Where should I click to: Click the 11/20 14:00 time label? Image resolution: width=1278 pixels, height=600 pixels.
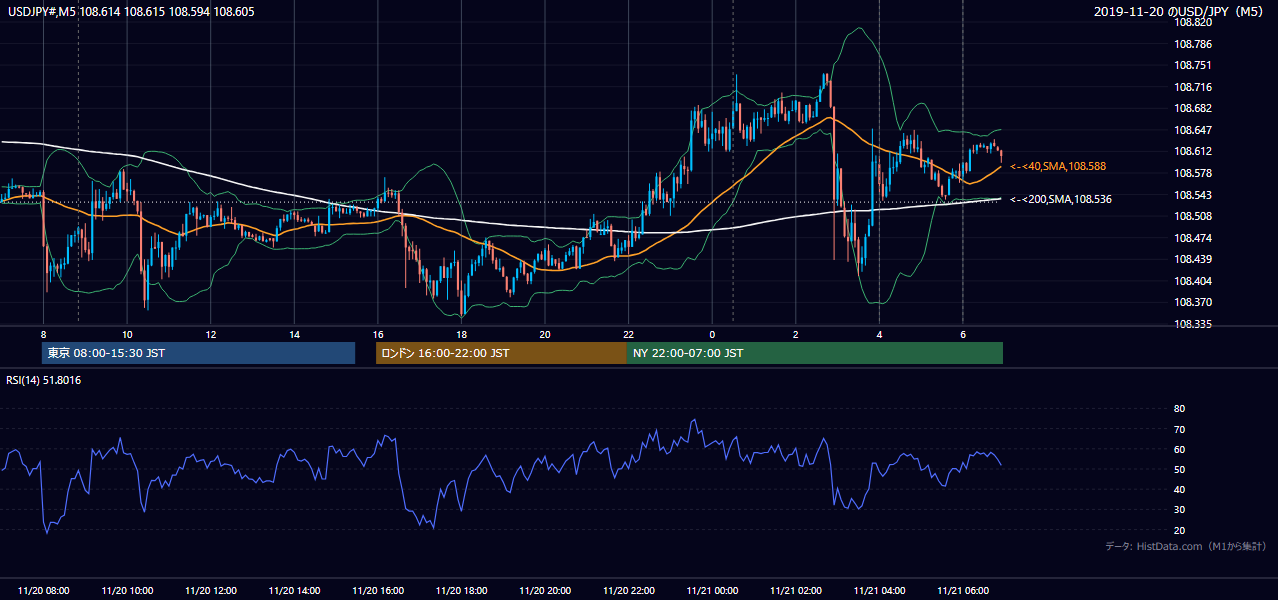point(295,591)
